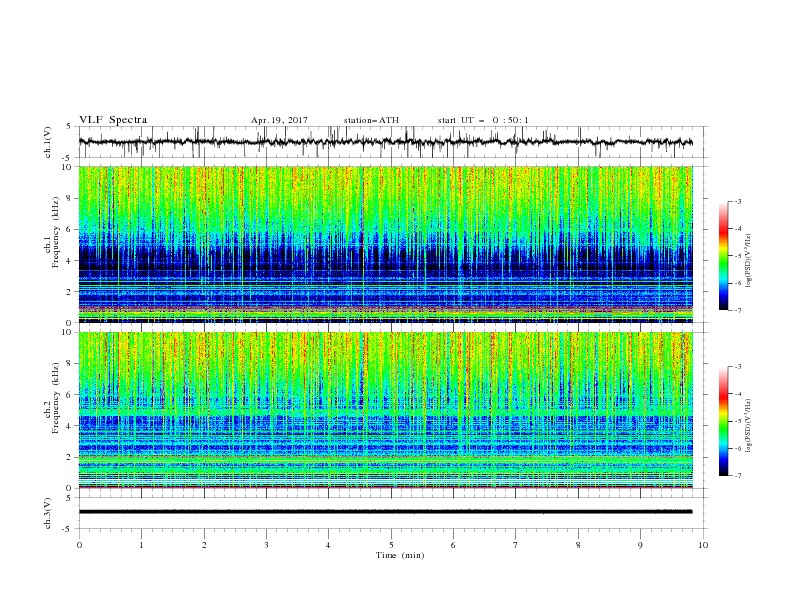Click the time axis tick label '0'

pyautogui.click(x=79, y=545)
